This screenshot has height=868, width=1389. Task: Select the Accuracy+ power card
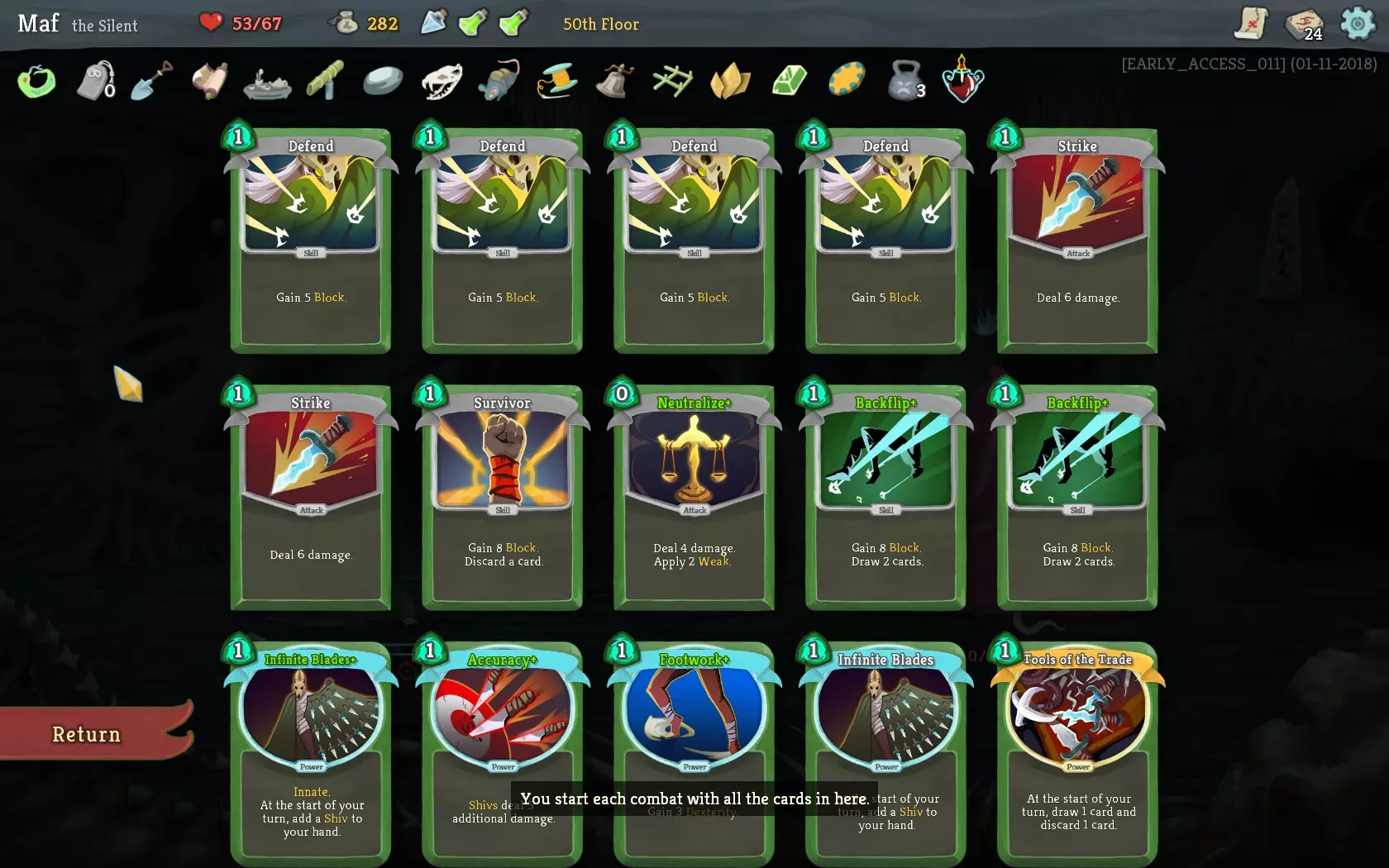(502, 752)
